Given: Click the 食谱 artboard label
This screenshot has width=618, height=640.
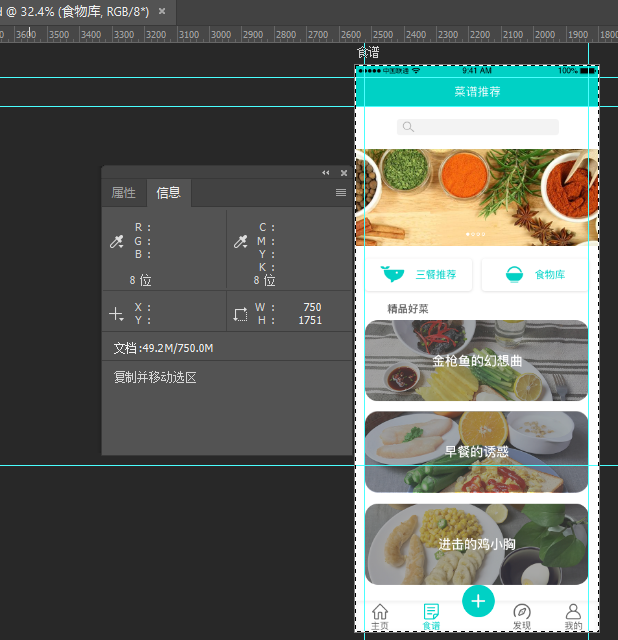Looking at the screenshot, I should pyautogui.click(x=368, y=52).
